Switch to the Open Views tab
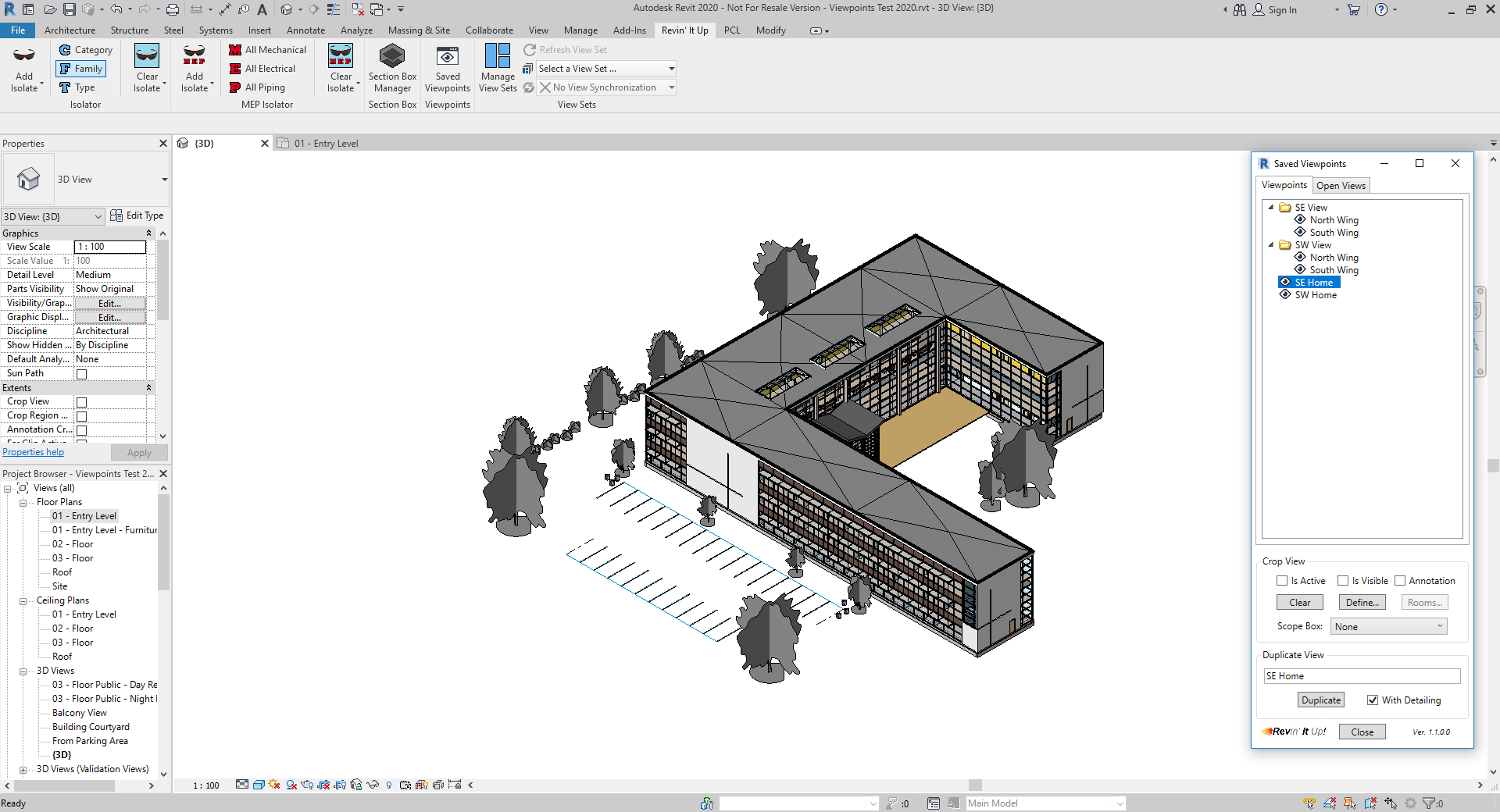The height and width of the screenshot is (812, 1500). point(1341,186)
